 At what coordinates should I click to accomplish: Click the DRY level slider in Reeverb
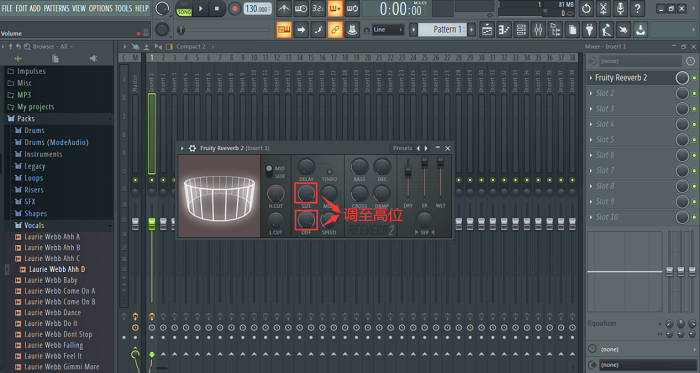click(408, 173)
